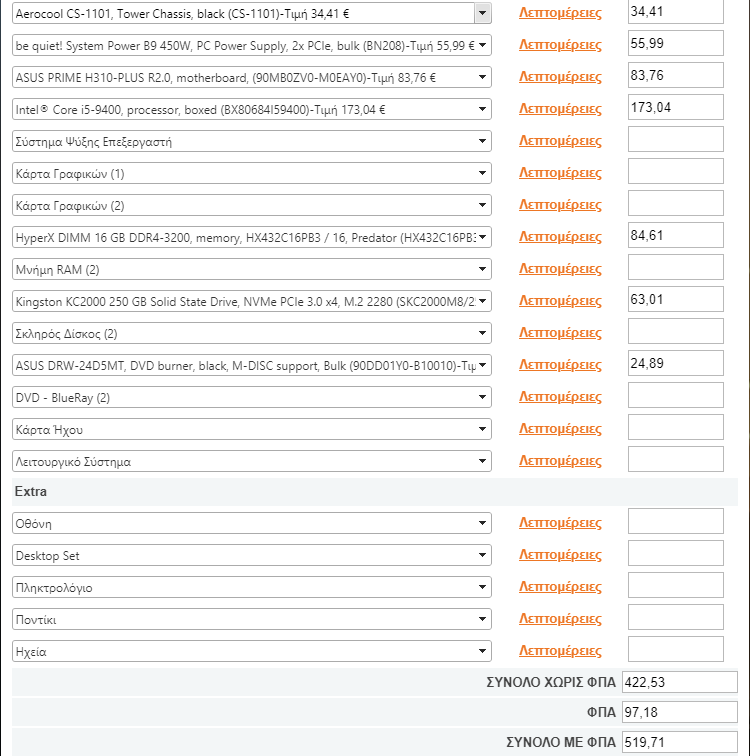Open the HyperX DIMM 16 GB memory dropdown

point(252,237)
